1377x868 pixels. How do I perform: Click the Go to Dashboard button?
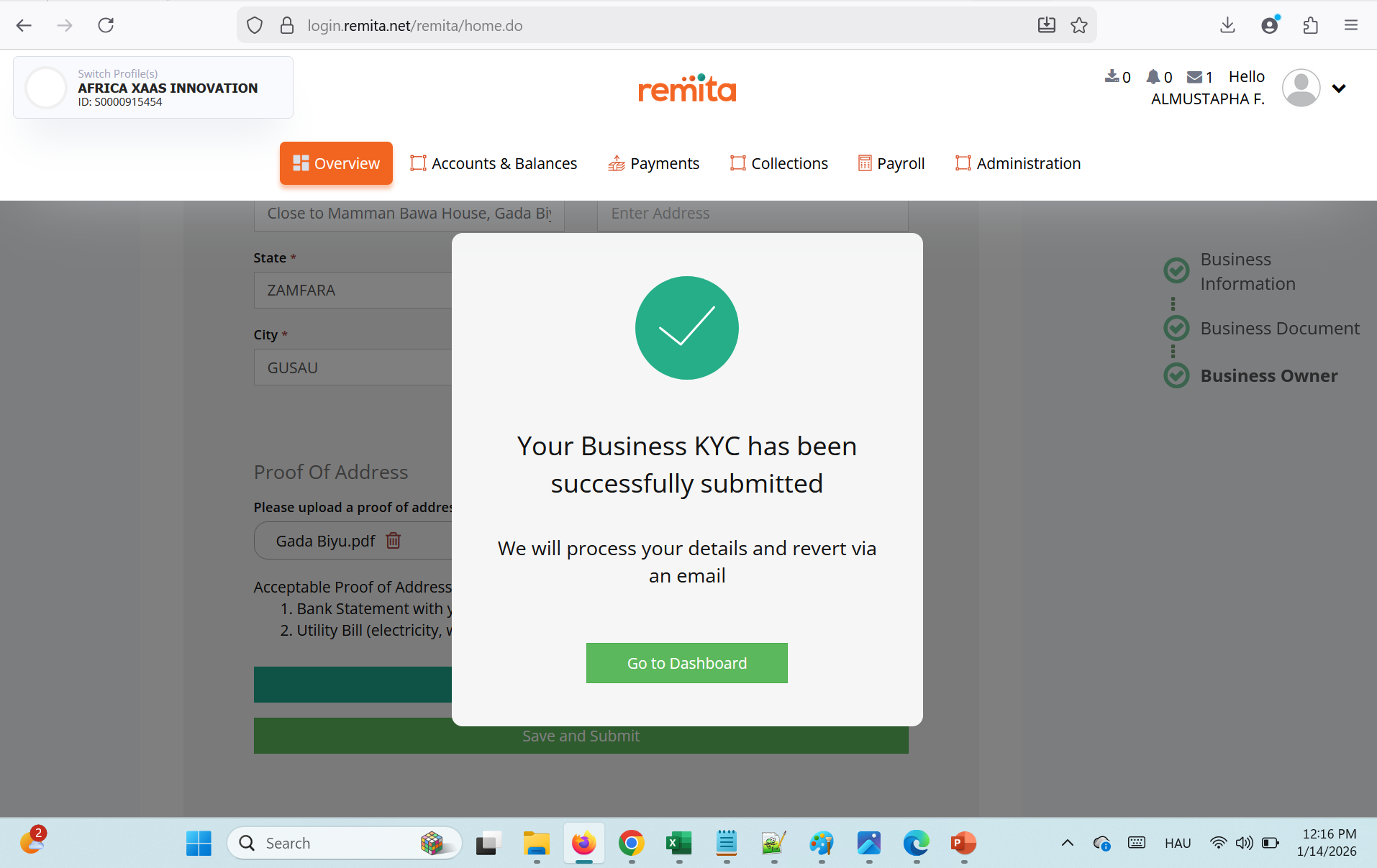click(686, 663)
